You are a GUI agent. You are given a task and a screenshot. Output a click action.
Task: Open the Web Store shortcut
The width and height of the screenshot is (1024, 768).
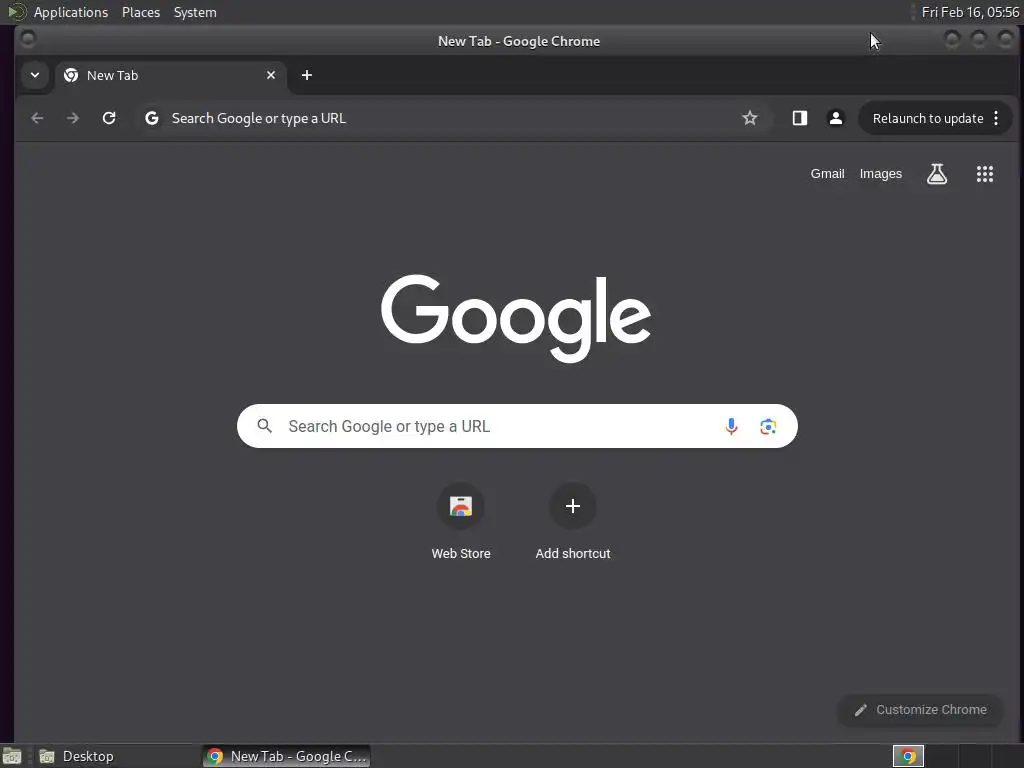[x=461, y=522]
